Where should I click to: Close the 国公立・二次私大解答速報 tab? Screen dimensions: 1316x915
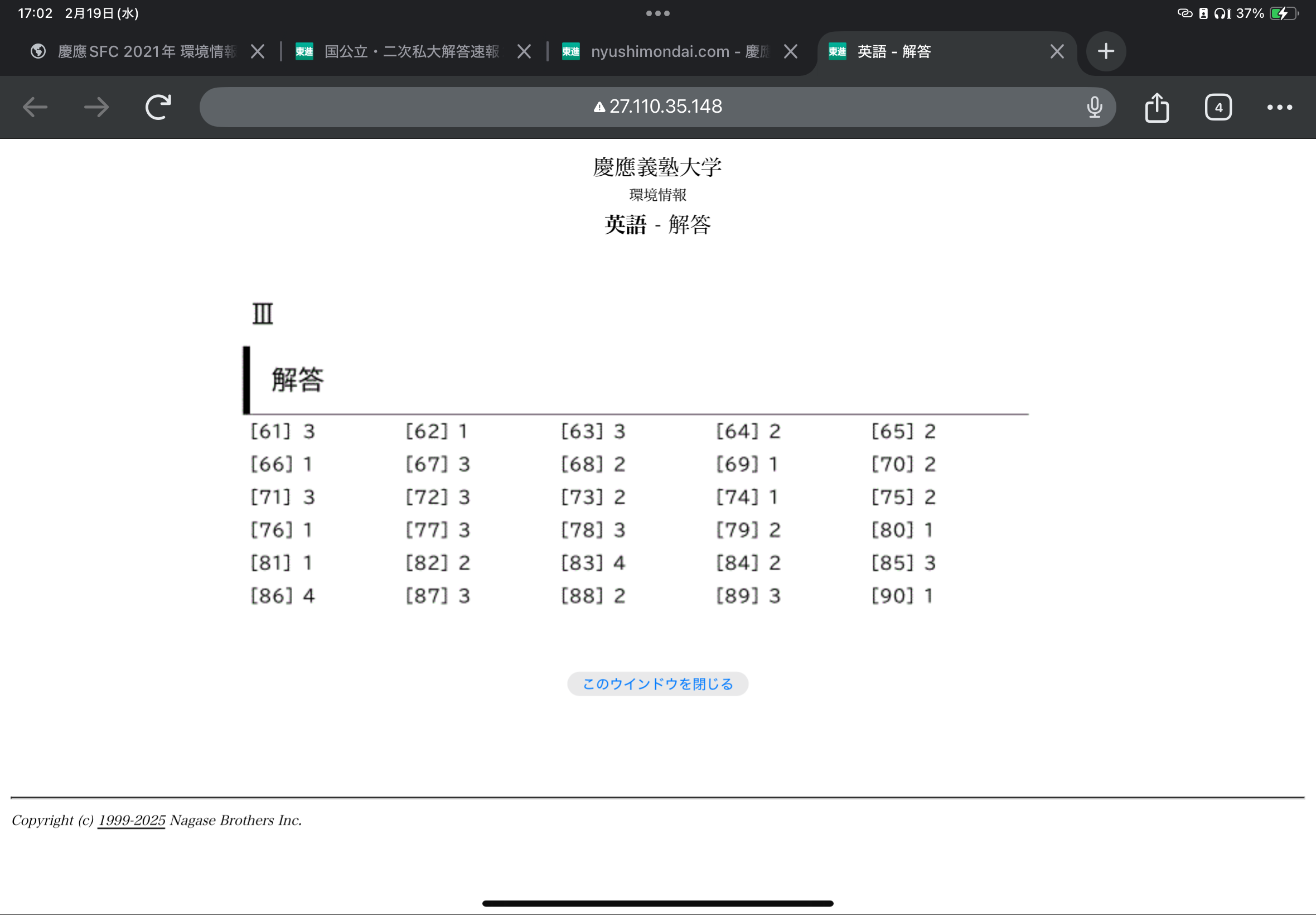pyautogui.click(x=524, y=51)
